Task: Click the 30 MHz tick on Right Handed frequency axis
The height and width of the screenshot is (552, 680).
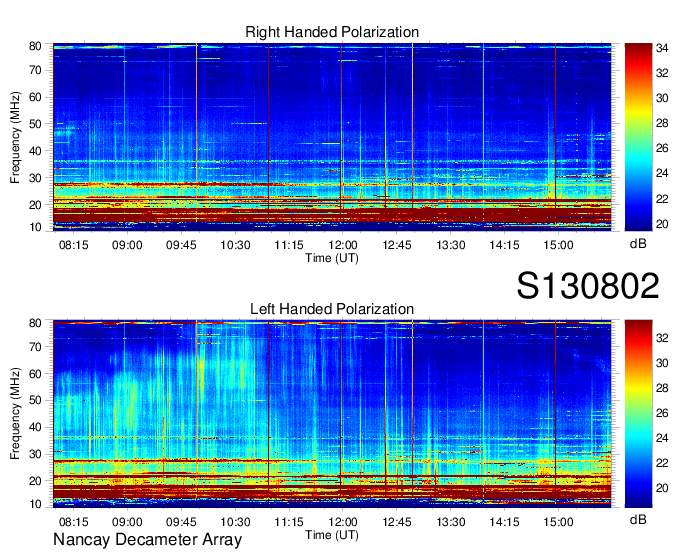Action: [35, 178]
